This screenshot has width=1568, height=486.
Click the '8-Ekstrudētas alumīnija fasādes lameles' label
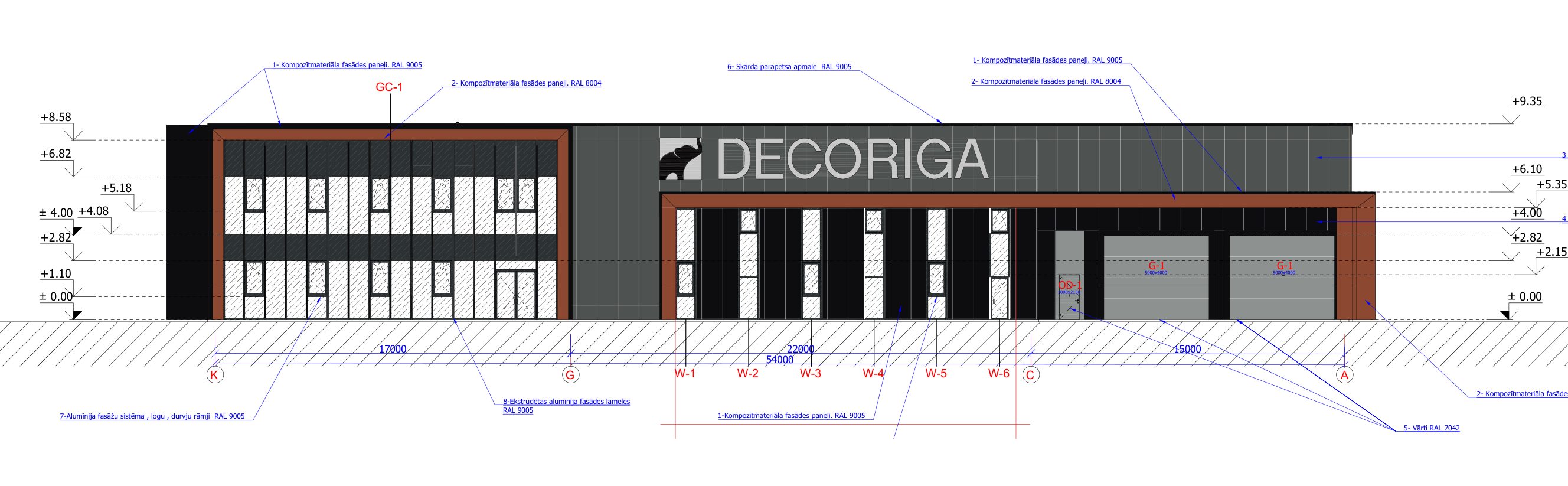tap(566, 402)
